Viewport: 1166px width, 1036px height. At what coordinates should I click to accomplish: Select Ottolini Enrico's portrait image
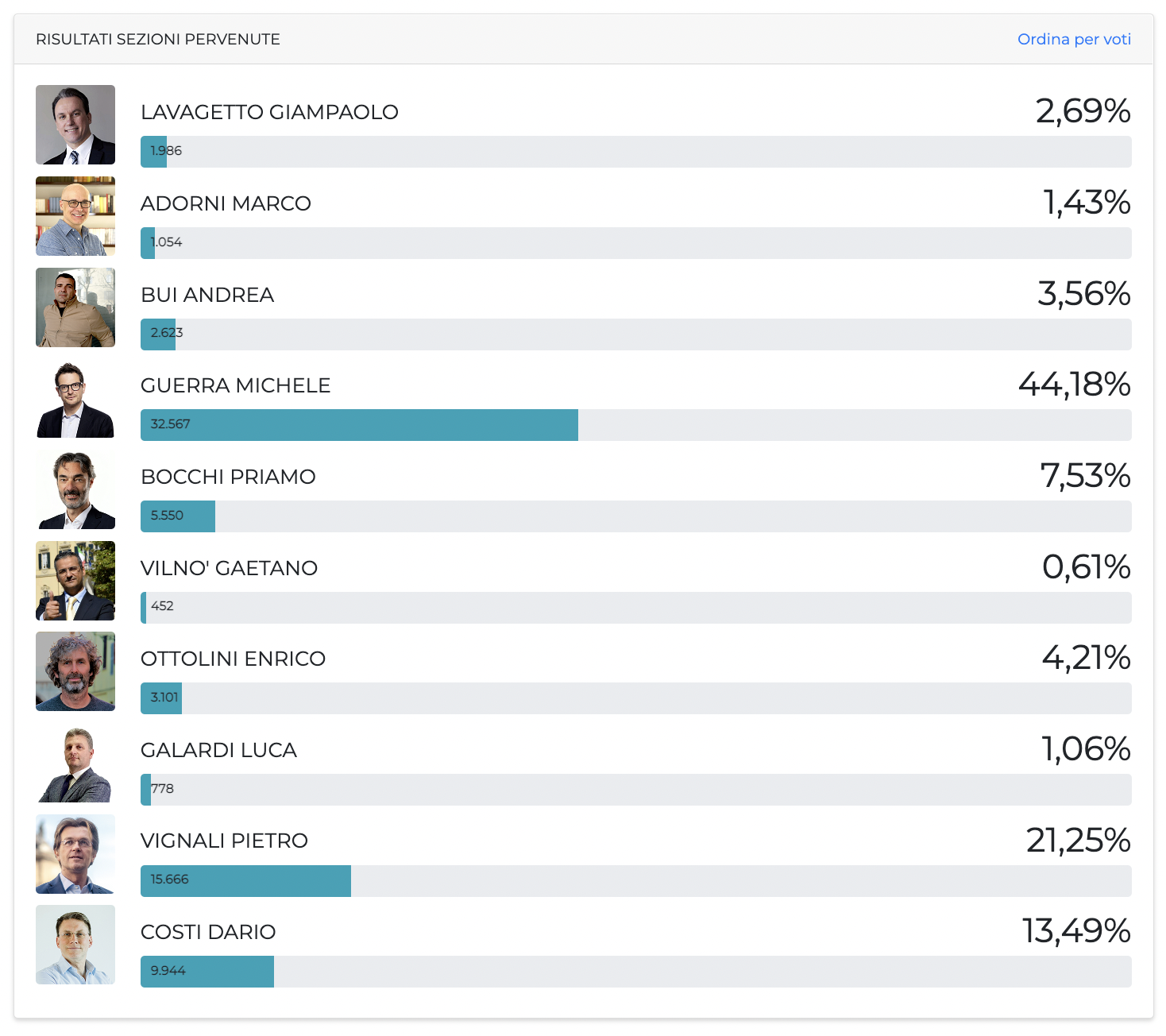point(75,671)
